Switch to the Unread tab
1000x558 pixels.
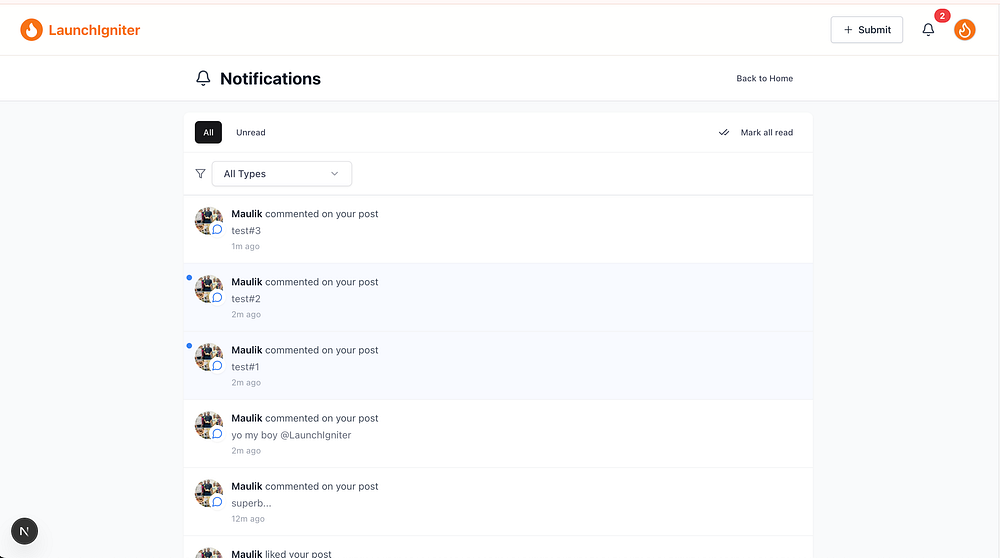pyautogui.click(x=251, y=132)
